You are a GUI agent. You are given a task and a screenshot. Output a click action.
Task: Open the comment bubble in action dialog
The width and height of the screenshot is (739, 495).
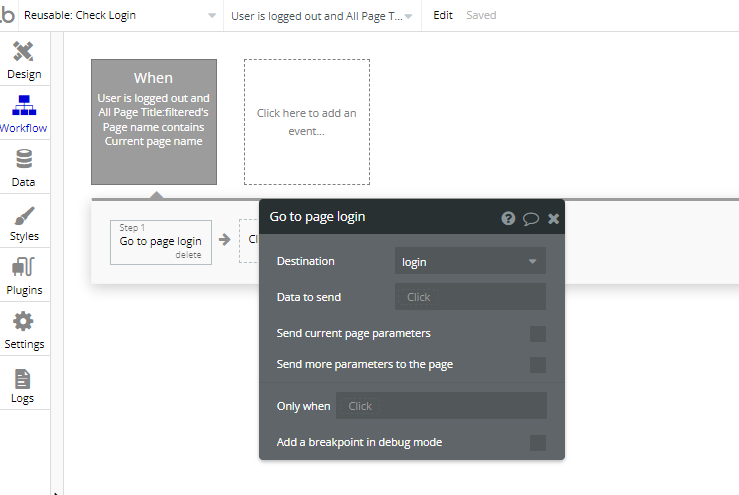(x=531, y=219)
